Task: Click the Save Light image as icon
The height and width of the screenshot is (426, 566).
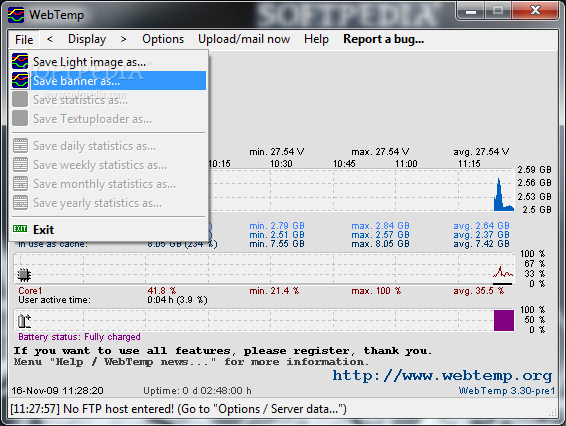Action: pos(20,61)
